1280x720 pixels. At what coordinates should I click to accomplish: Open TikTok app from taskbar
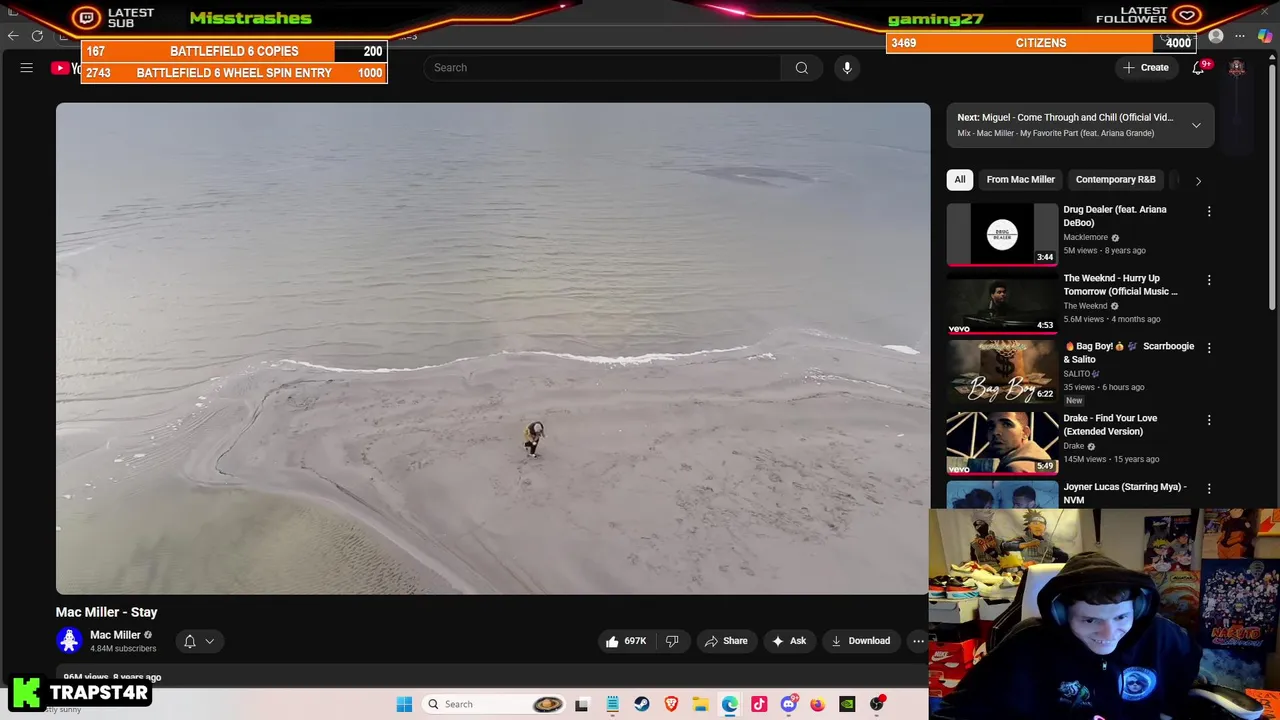[759, 704]
